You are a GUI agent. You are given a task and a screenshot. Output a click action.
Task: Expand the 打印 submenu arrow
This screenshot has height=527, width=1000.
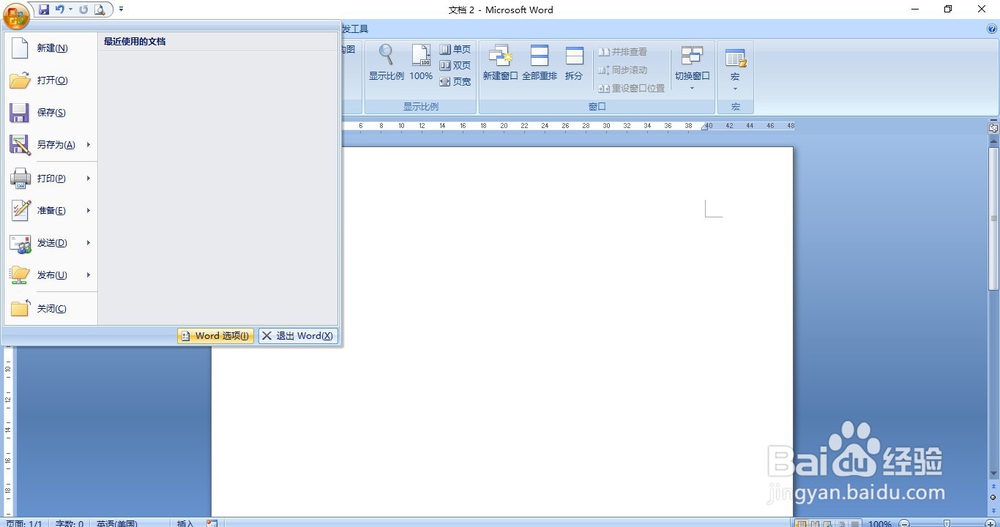(x=89, y=178)
